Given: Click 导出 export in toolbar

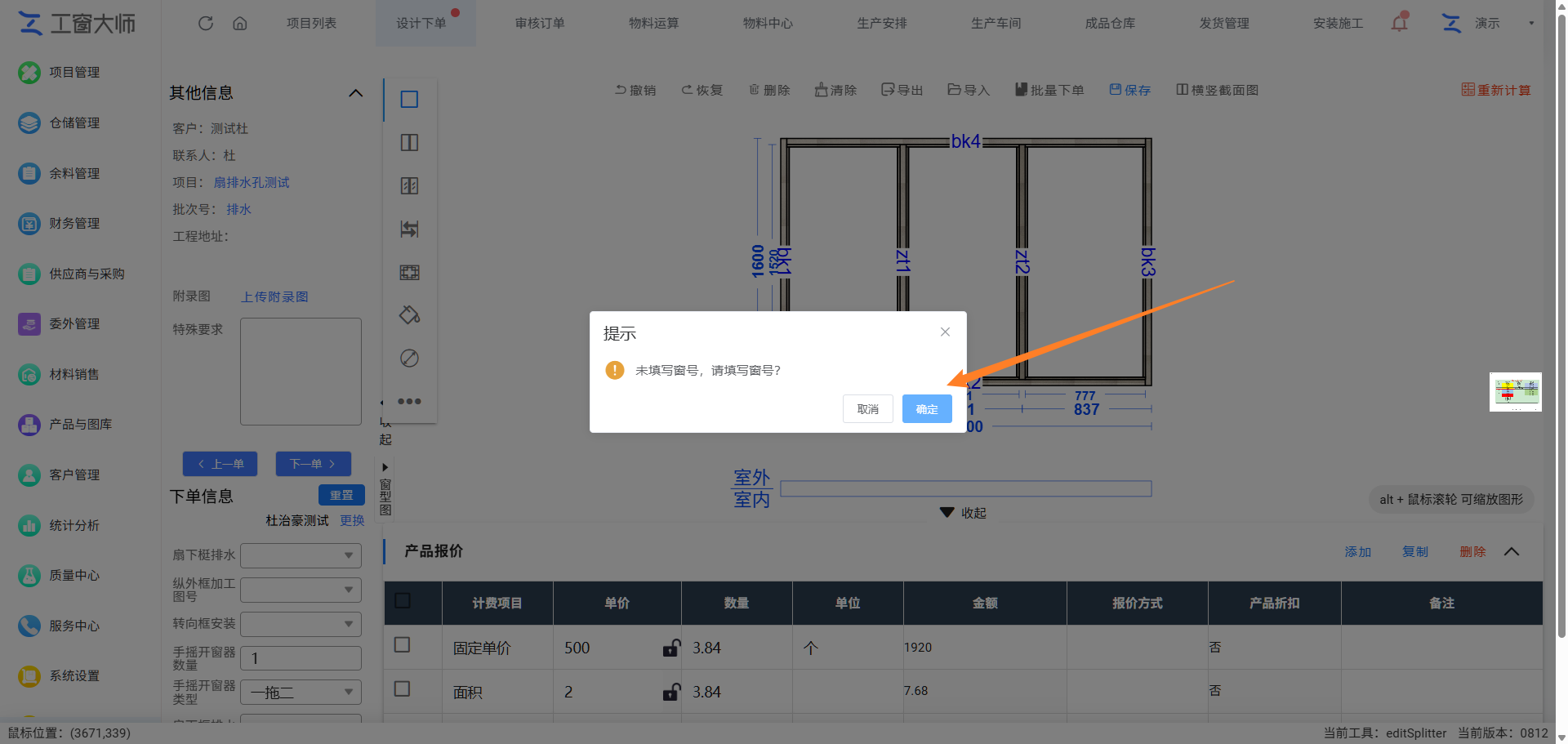Looking at the screenshot, I should pyautogui.click(x=902, y=90).
